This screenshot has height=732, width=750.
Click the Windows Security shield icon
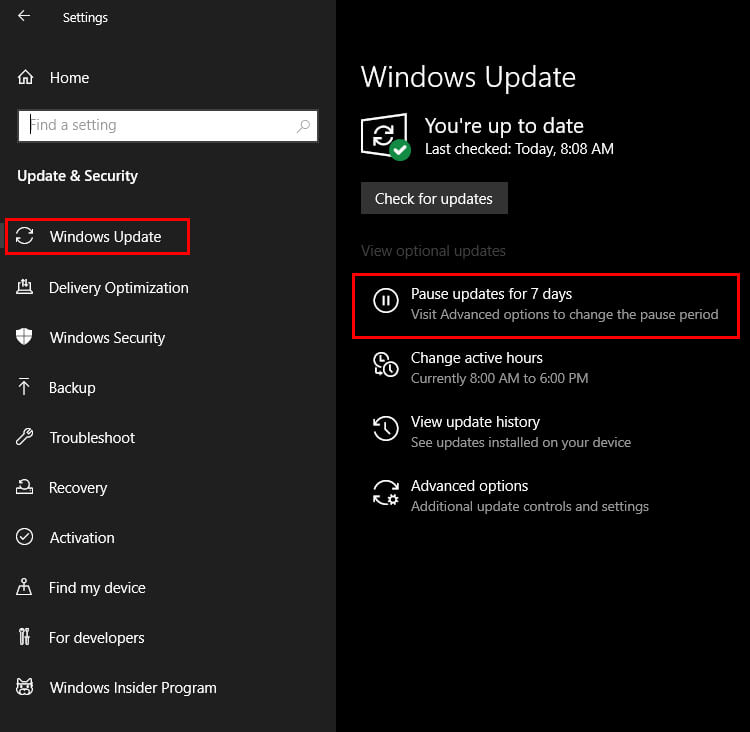click(24, 337)
